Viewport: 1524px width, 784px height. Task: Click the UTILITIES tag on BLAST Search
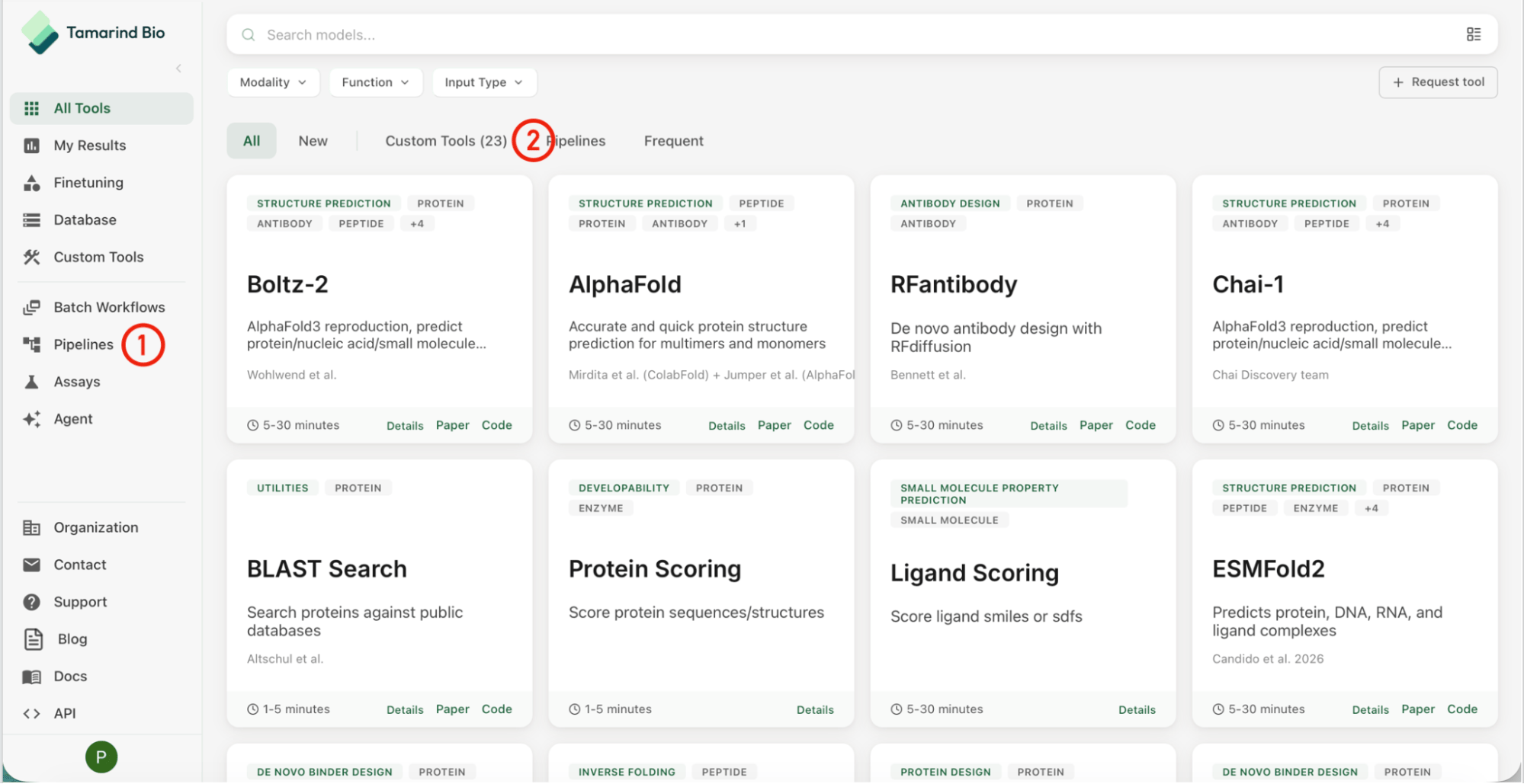[x=283, y=488]
